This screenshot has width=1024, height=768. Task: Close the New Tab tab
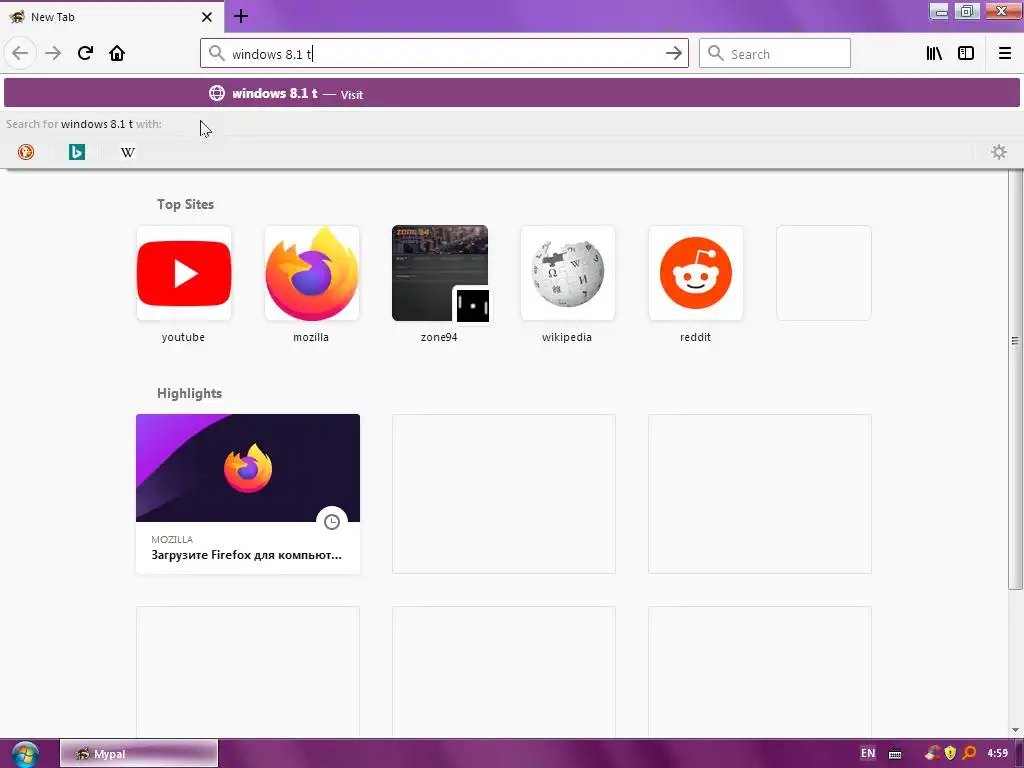pos(206,17)
